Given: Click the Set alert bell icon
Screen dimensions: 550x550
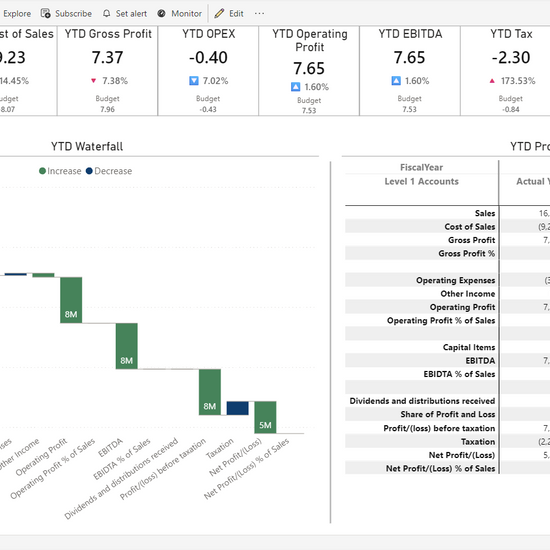Looking at the screenshot, I should click(106, 13).
